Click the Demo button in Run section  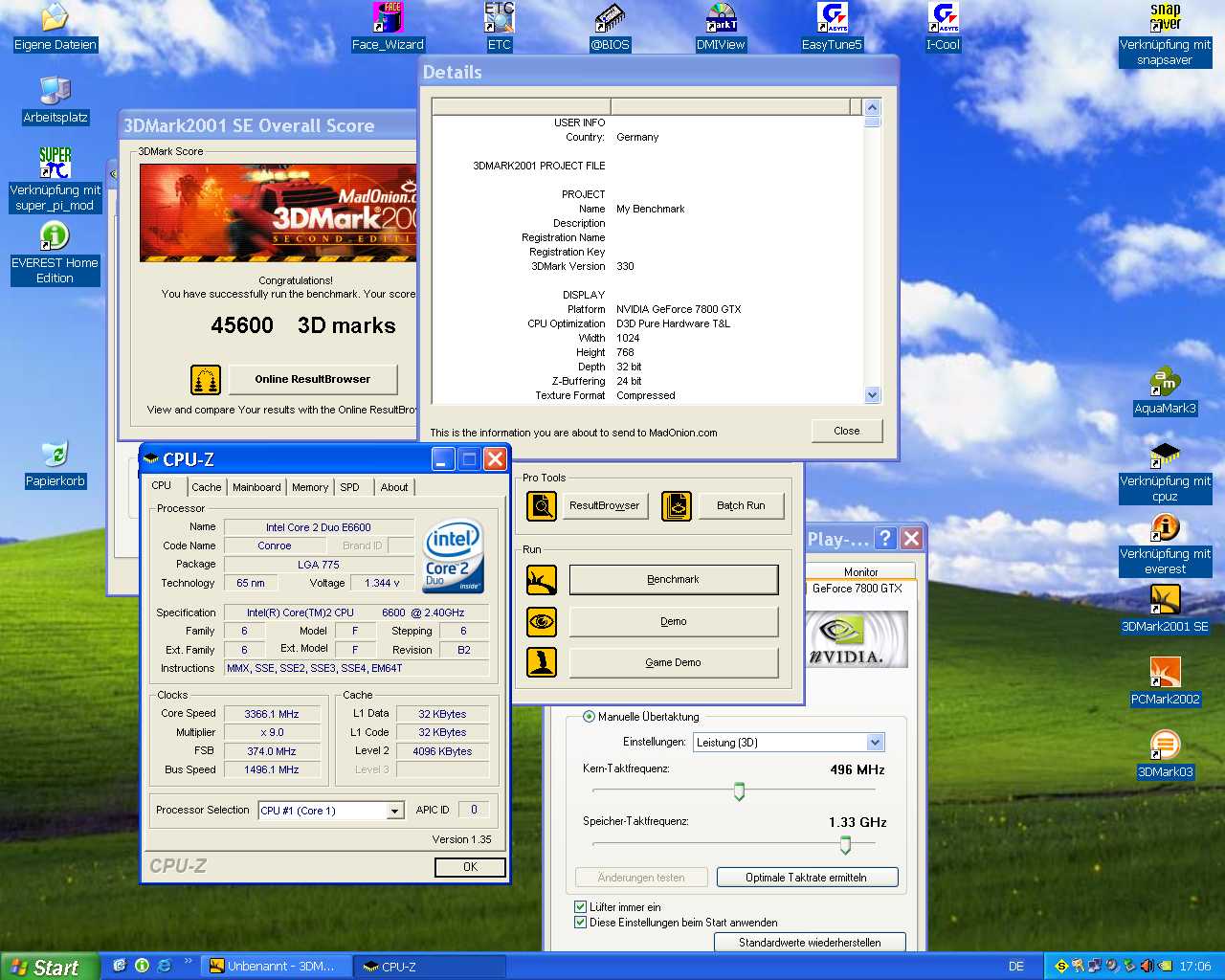[x=674, y=621]
